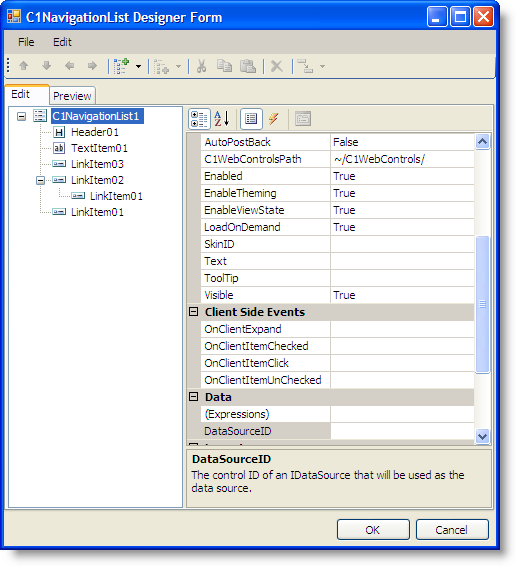The width and height of the screenshot is (516, 566).
Task: Click the Move Left arrow toolbar icon
Action: (x=69, y=66)
